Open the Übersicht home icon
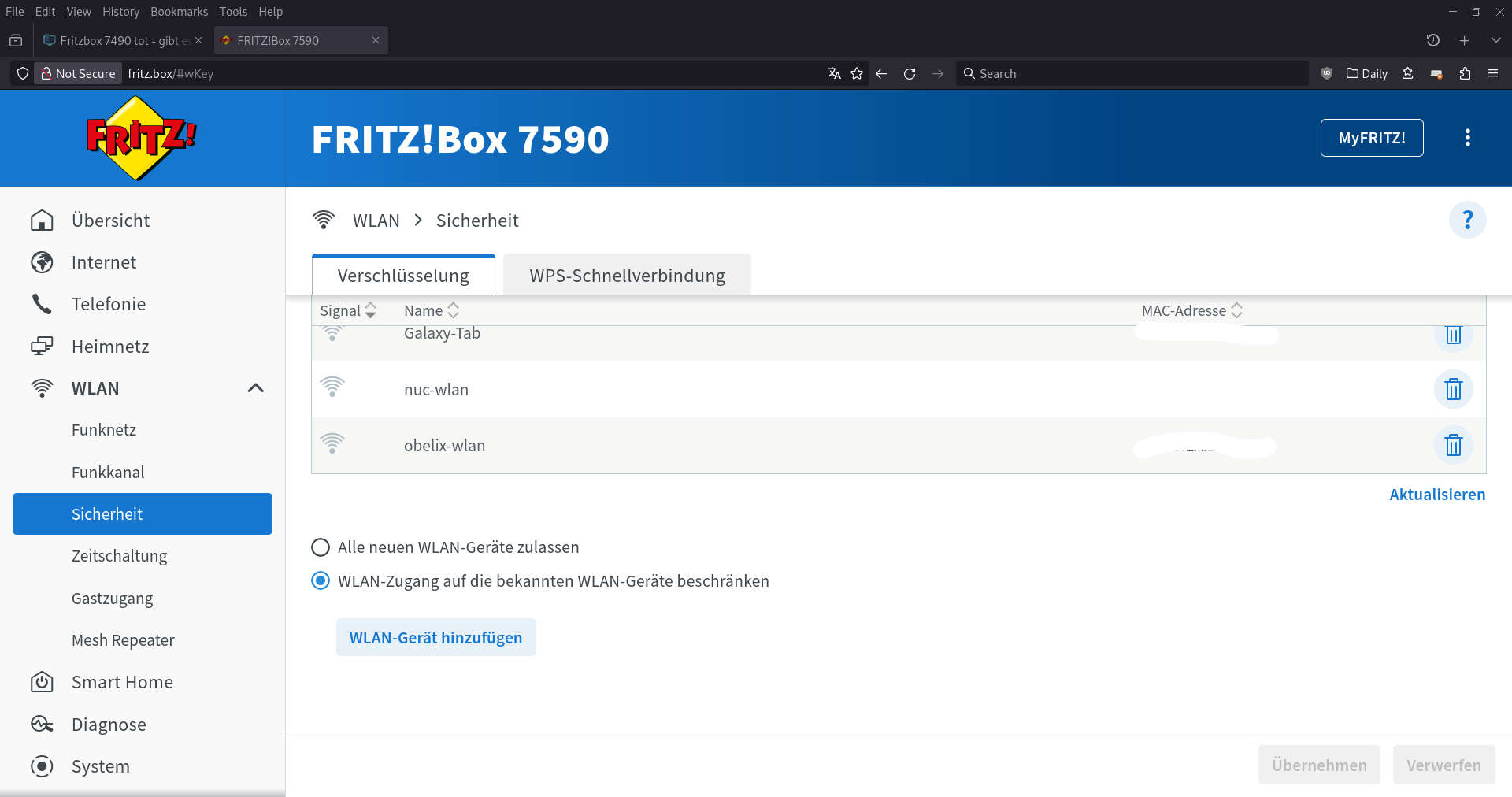The image size is (1512, 797). [x=42, y=221]
